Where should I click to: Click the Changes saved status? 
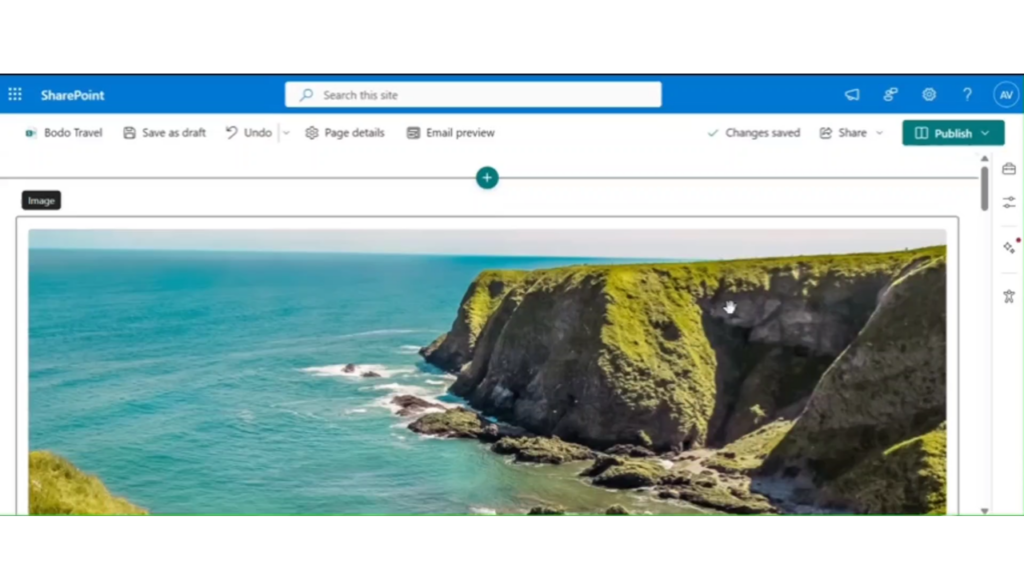754,133
